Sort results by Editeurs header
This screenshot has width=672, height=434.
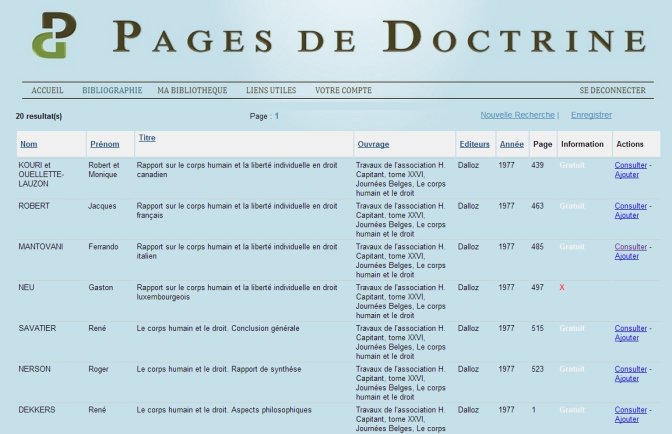click(474, 144)
